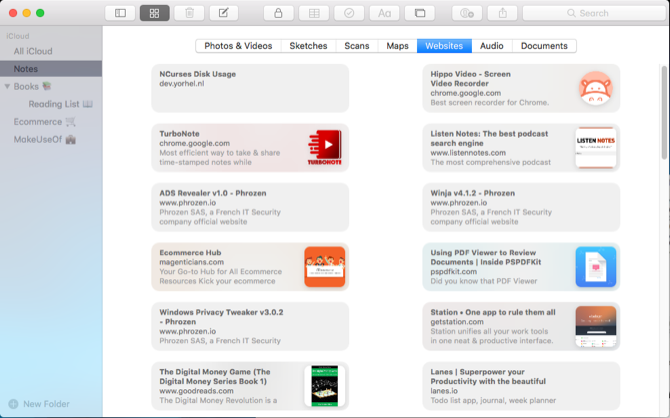
Task: Toggle the sidebar folders view button
Action: [x=120, y=13]
